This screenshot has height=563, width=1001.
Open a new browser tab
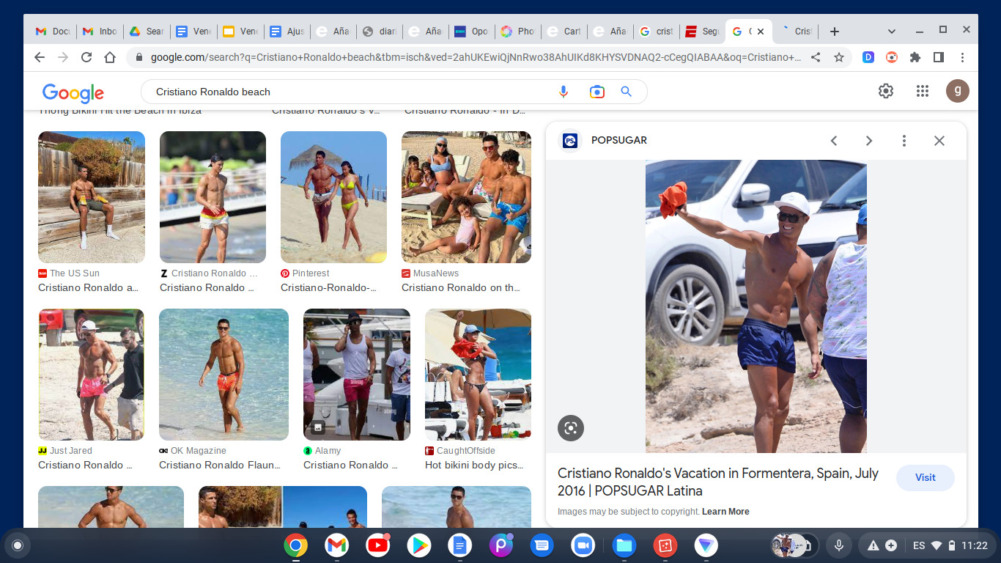(834, 31)
